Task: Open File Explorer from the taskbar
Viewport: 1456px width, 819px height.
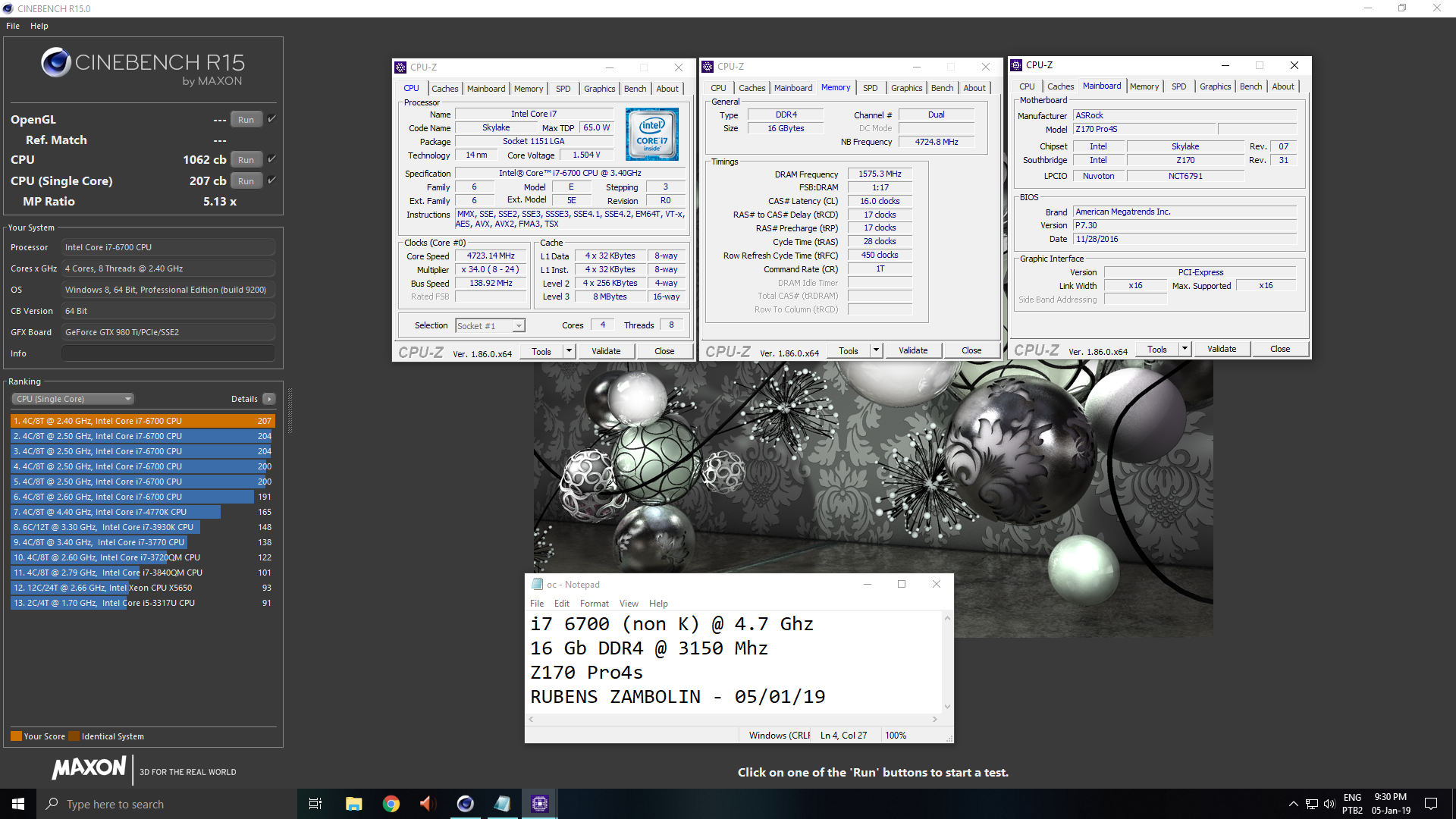Action: pos(353,804)
